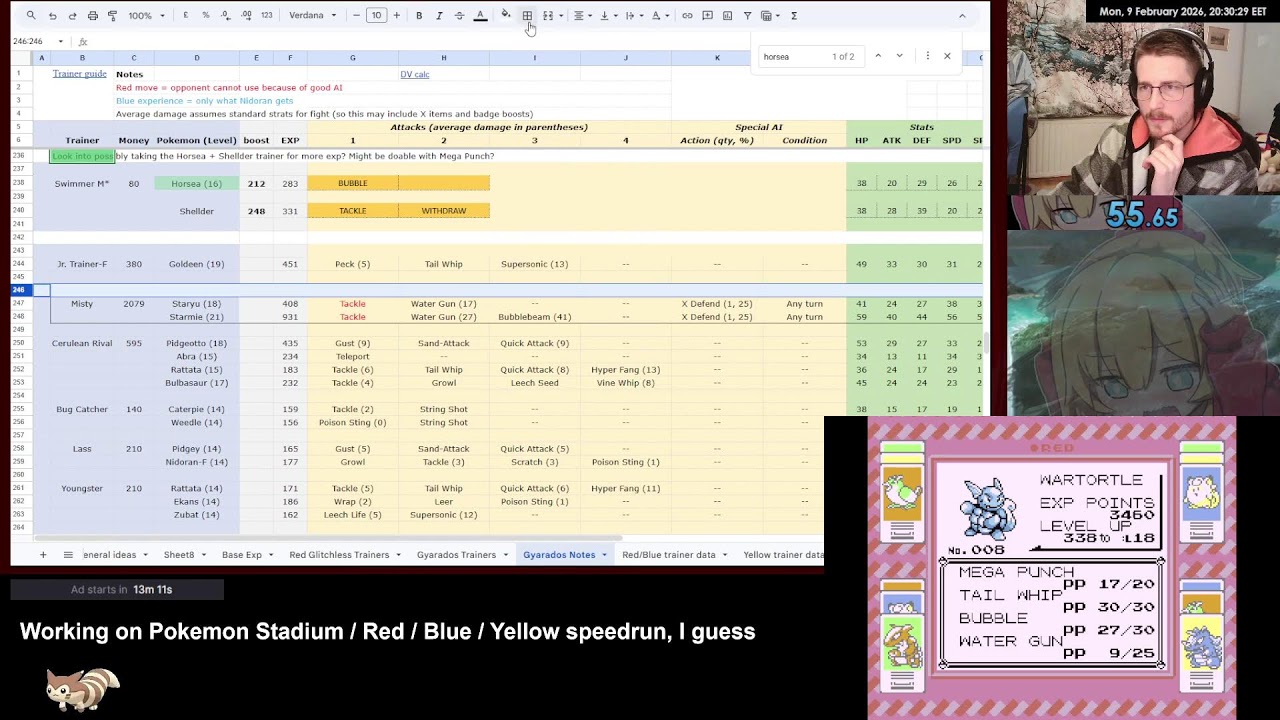Image resolution: width=1280 pixels, height=720 pixels.
Task: Expand the Gyarados Notes tab menu arrow
Action: point(604,555)
